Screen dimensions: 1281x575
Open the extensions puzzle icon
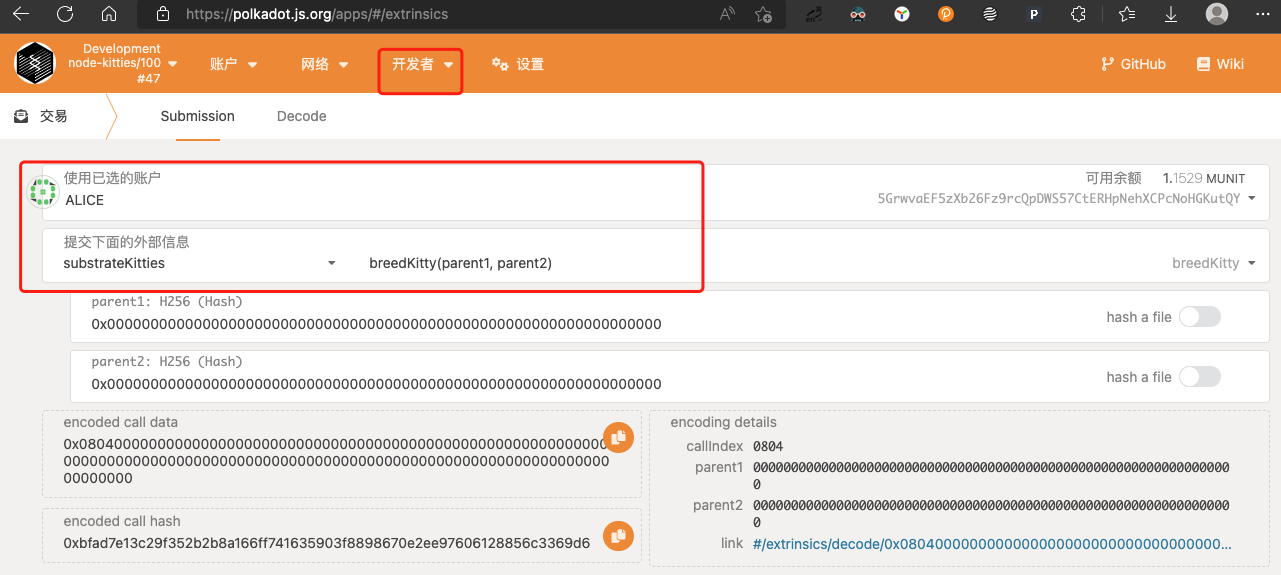click(1078, 14)
